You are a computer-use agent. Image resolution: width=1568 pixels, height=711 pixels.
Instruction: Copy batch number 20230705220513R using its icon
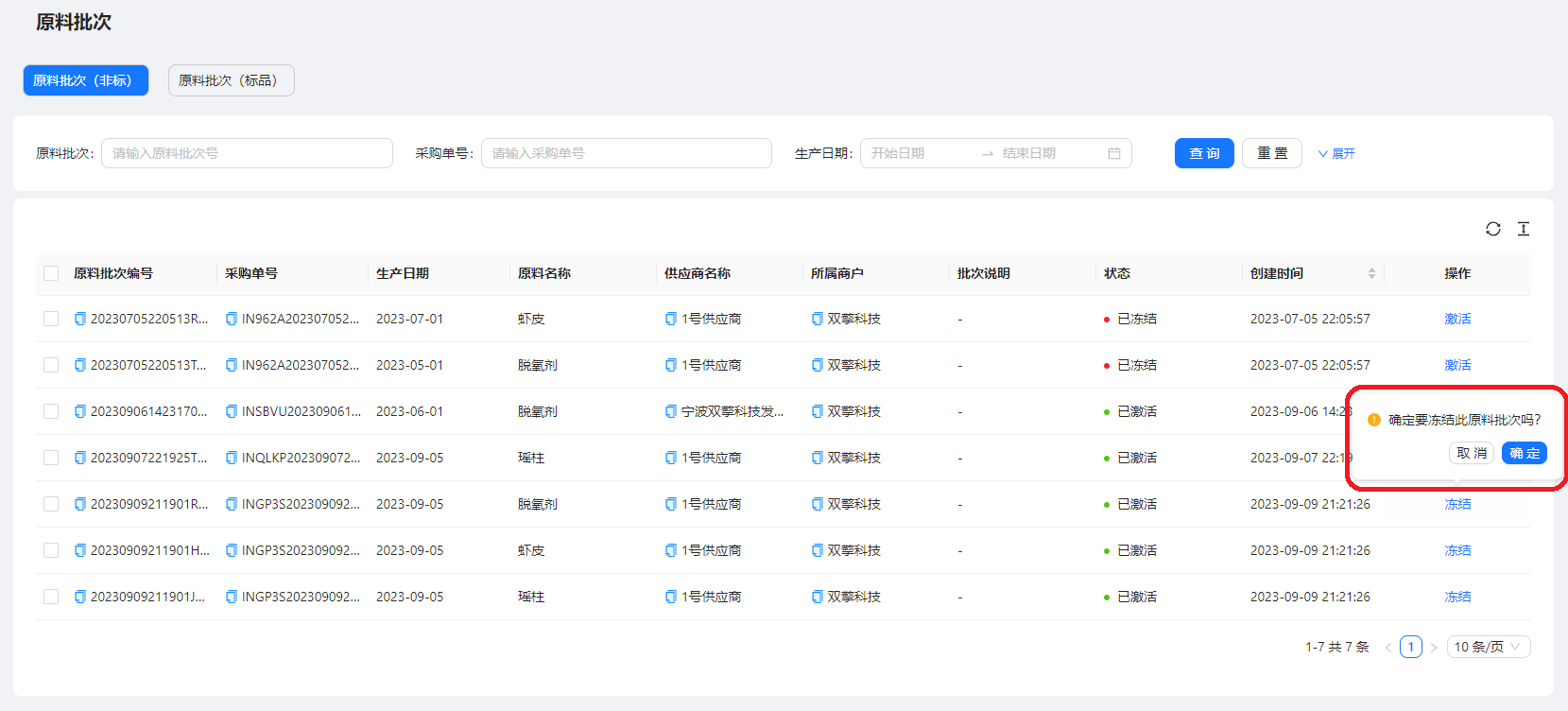point(80,319)
